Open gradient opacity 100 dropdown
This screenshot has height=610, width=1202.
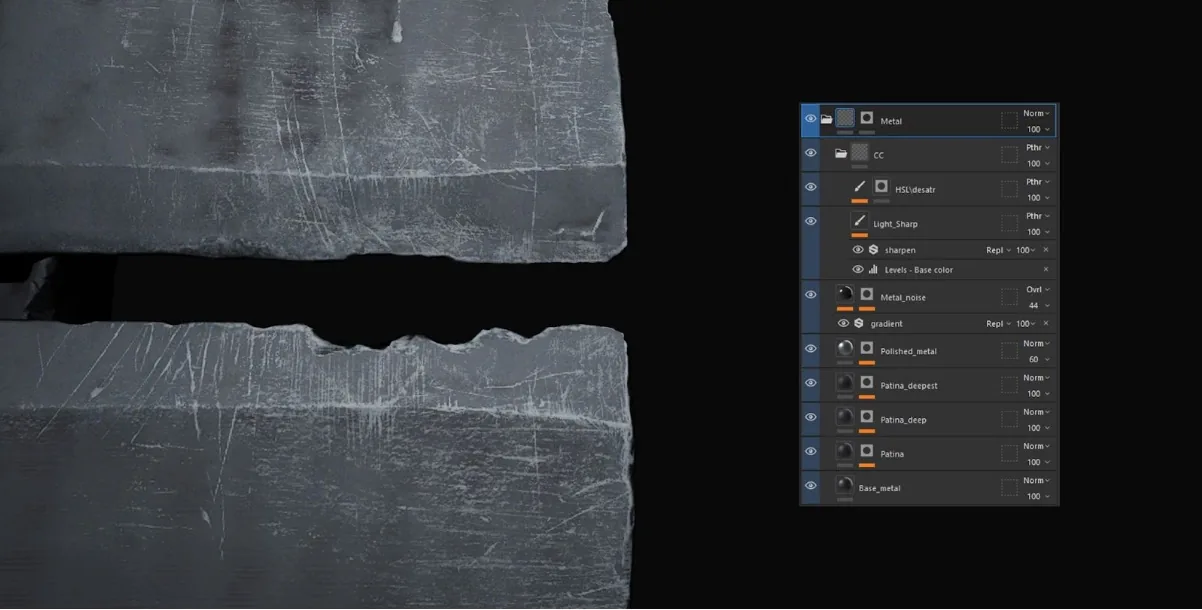point(1026,324)
